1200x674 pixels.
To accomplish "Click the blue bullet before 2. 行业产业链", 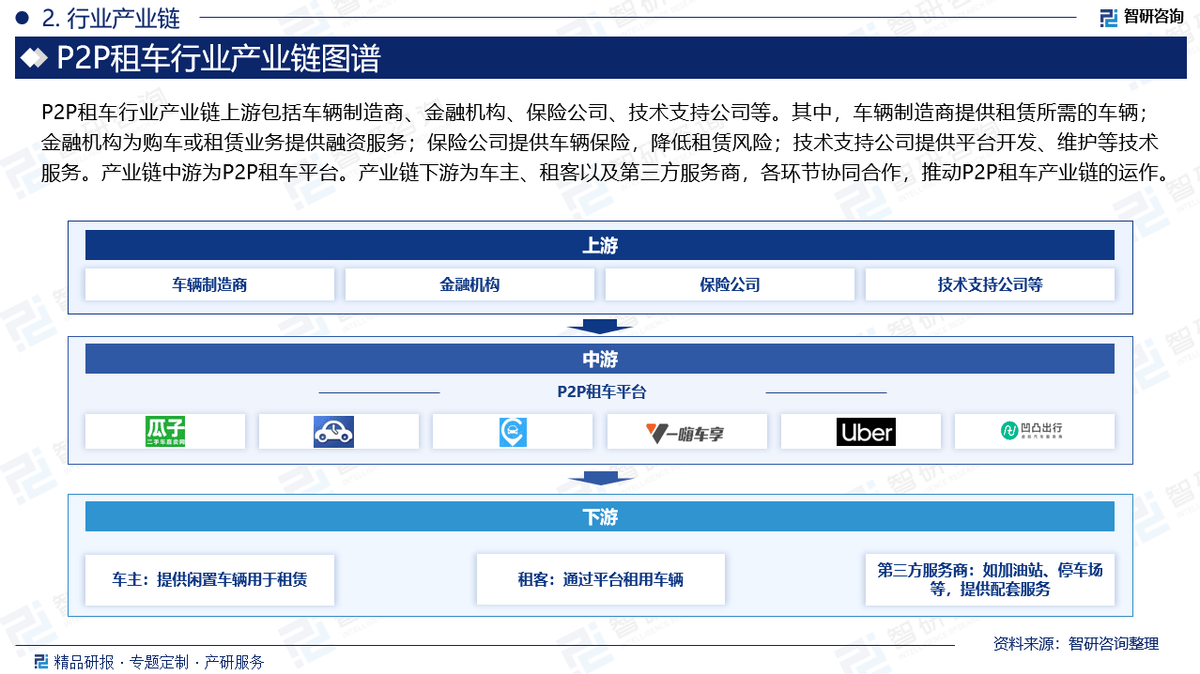I will click(21, 17).
